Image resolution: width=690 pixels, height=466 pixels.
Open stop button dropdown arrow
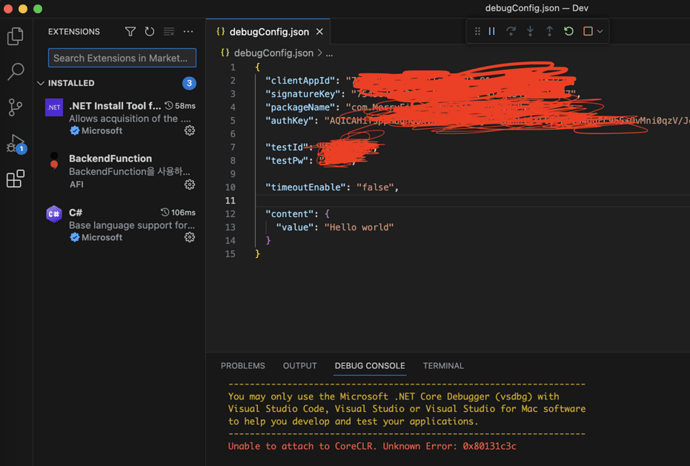(x=600, y=31)
